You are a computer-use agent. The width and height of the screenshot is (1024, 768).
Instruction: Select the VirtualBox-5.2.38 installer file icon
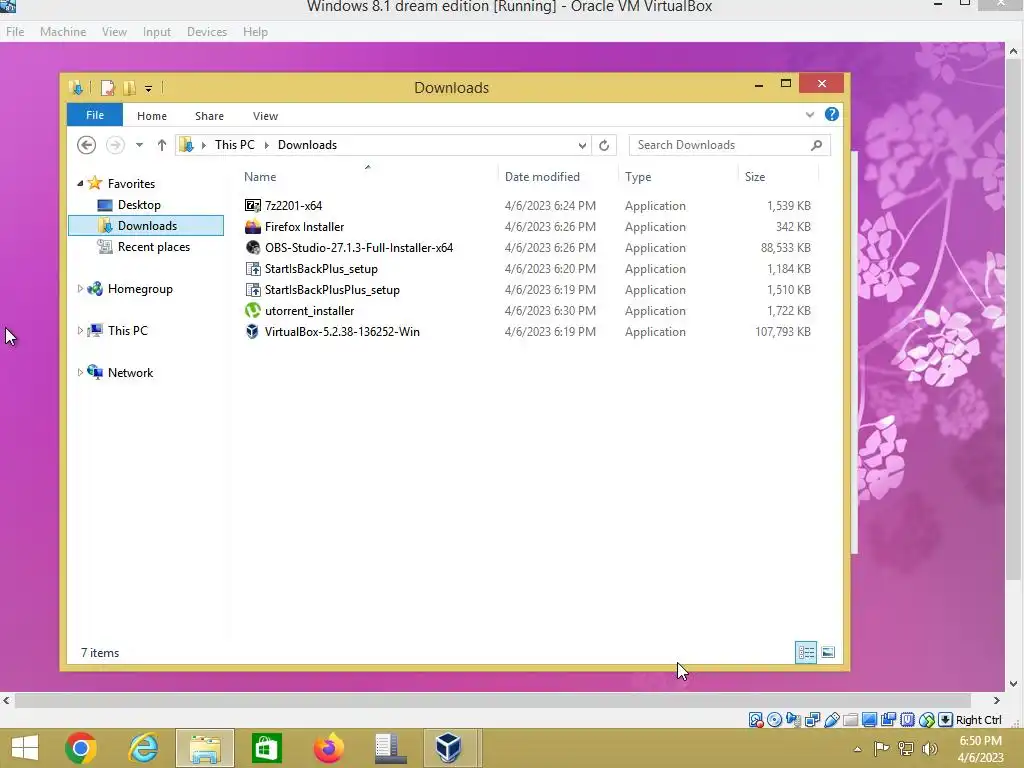tap(252, 332)
